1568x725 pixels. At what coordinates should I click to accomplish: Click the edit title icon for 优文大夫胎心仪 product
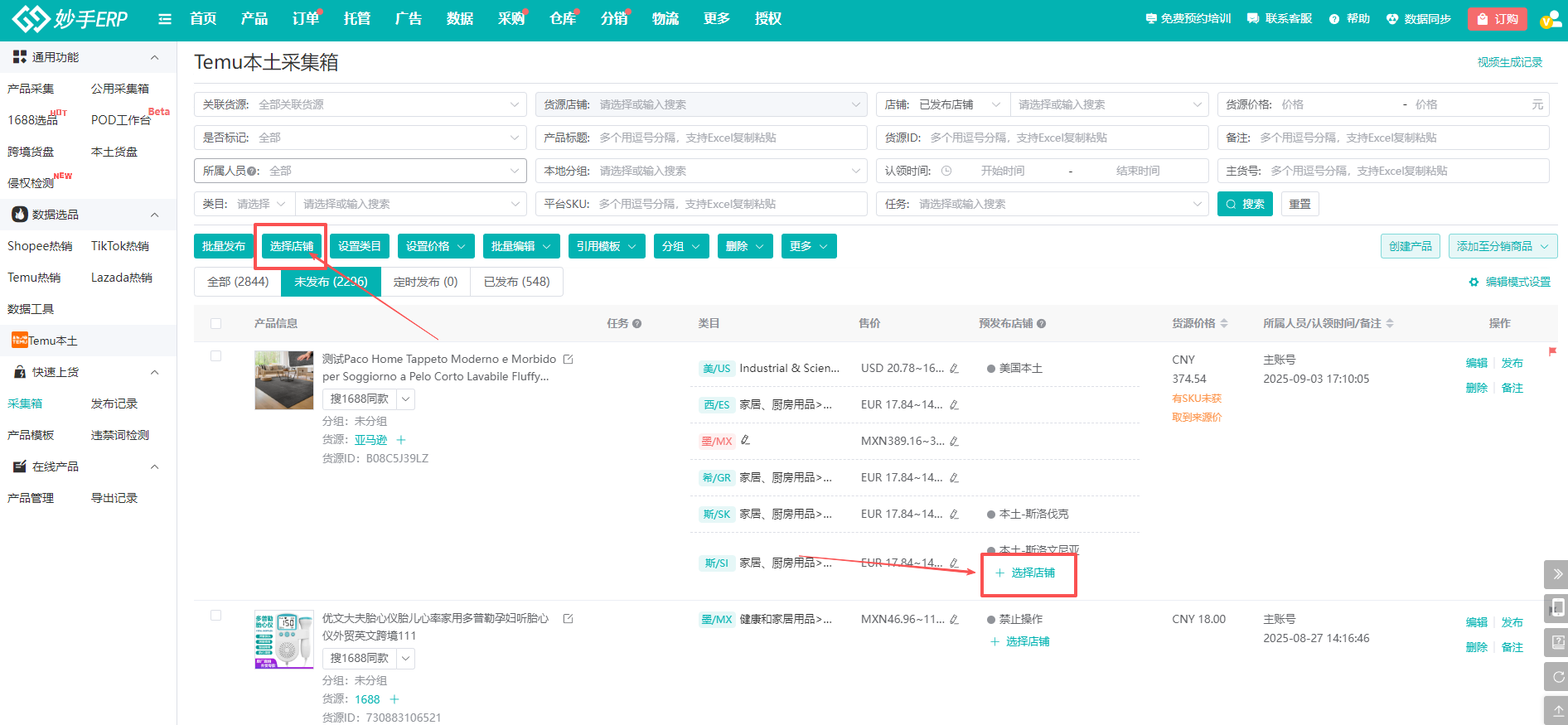coord(569,618)
